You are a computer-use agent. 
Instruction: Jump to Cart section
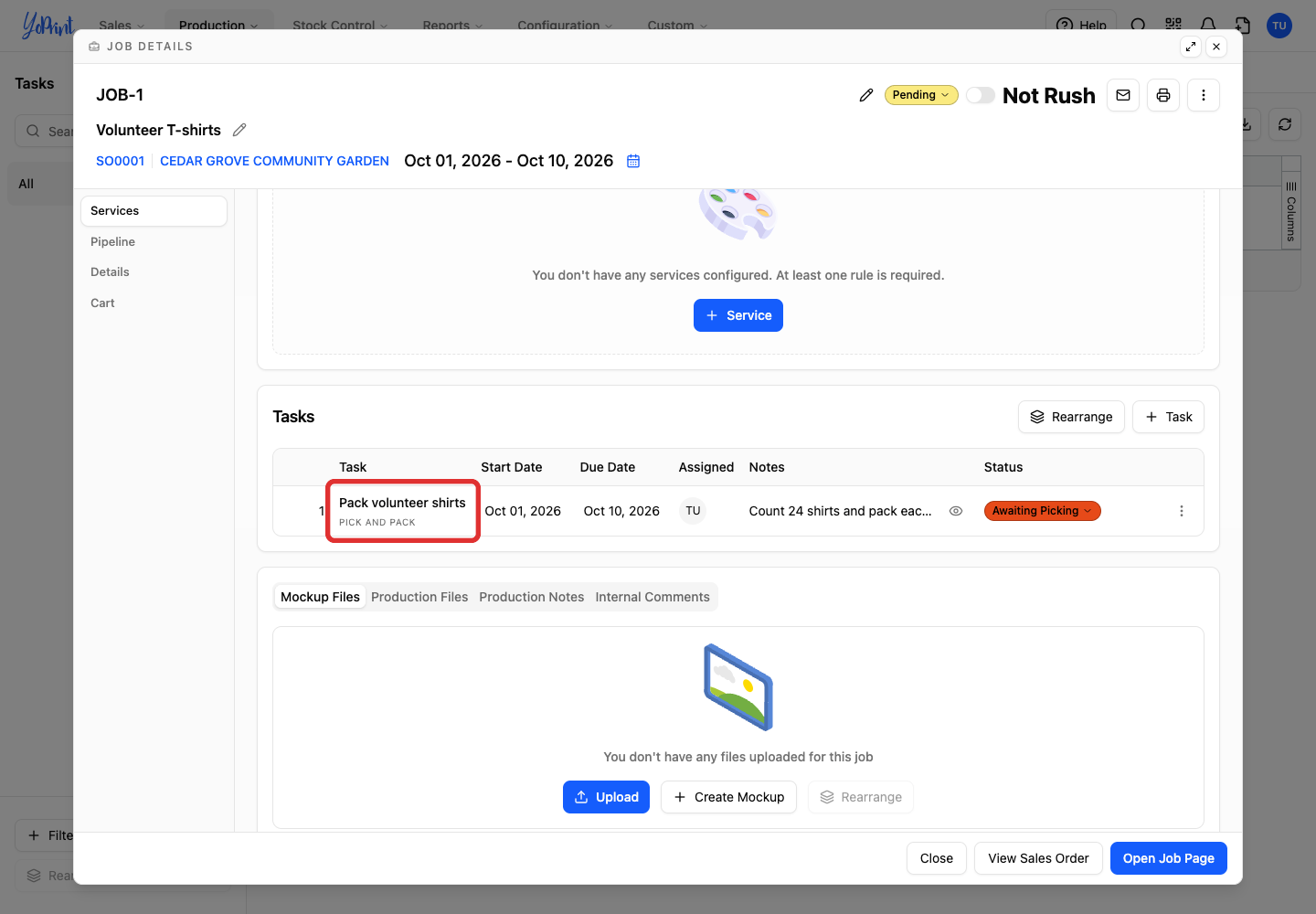102,303
